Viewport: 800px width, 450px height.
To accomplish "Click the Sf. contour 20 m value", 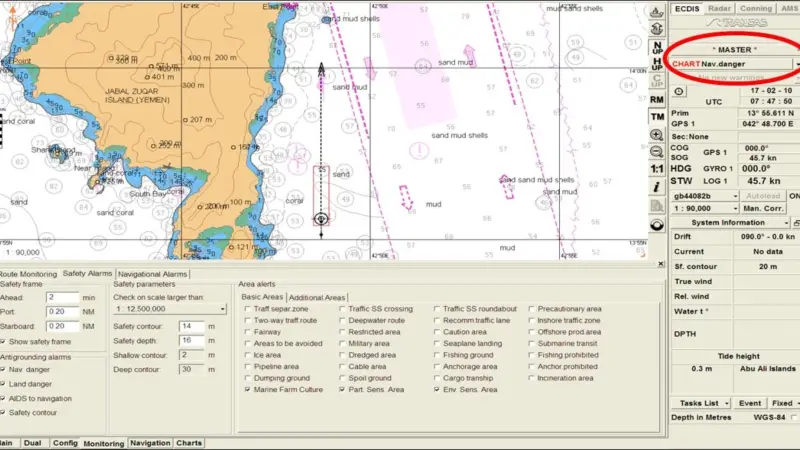I will 767,266.
